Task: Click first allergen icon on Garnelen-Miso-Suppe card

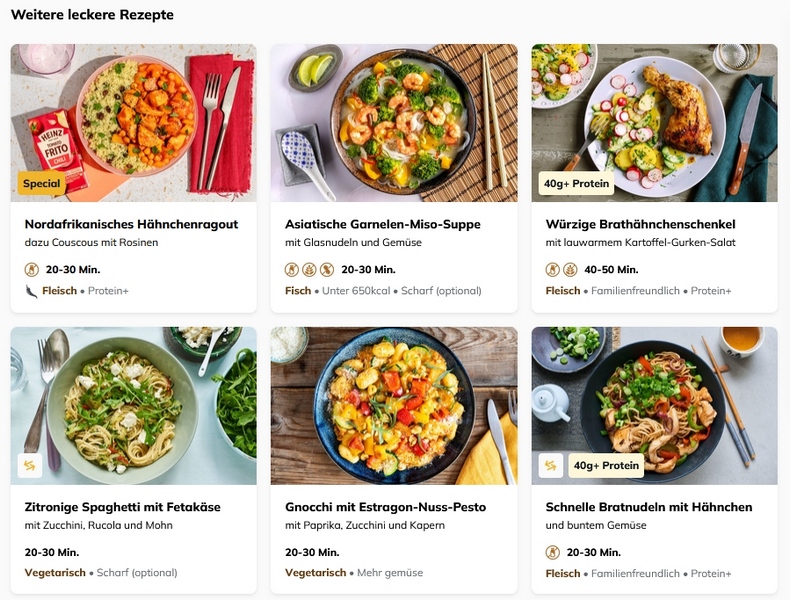Action: [x=292, y=269]
